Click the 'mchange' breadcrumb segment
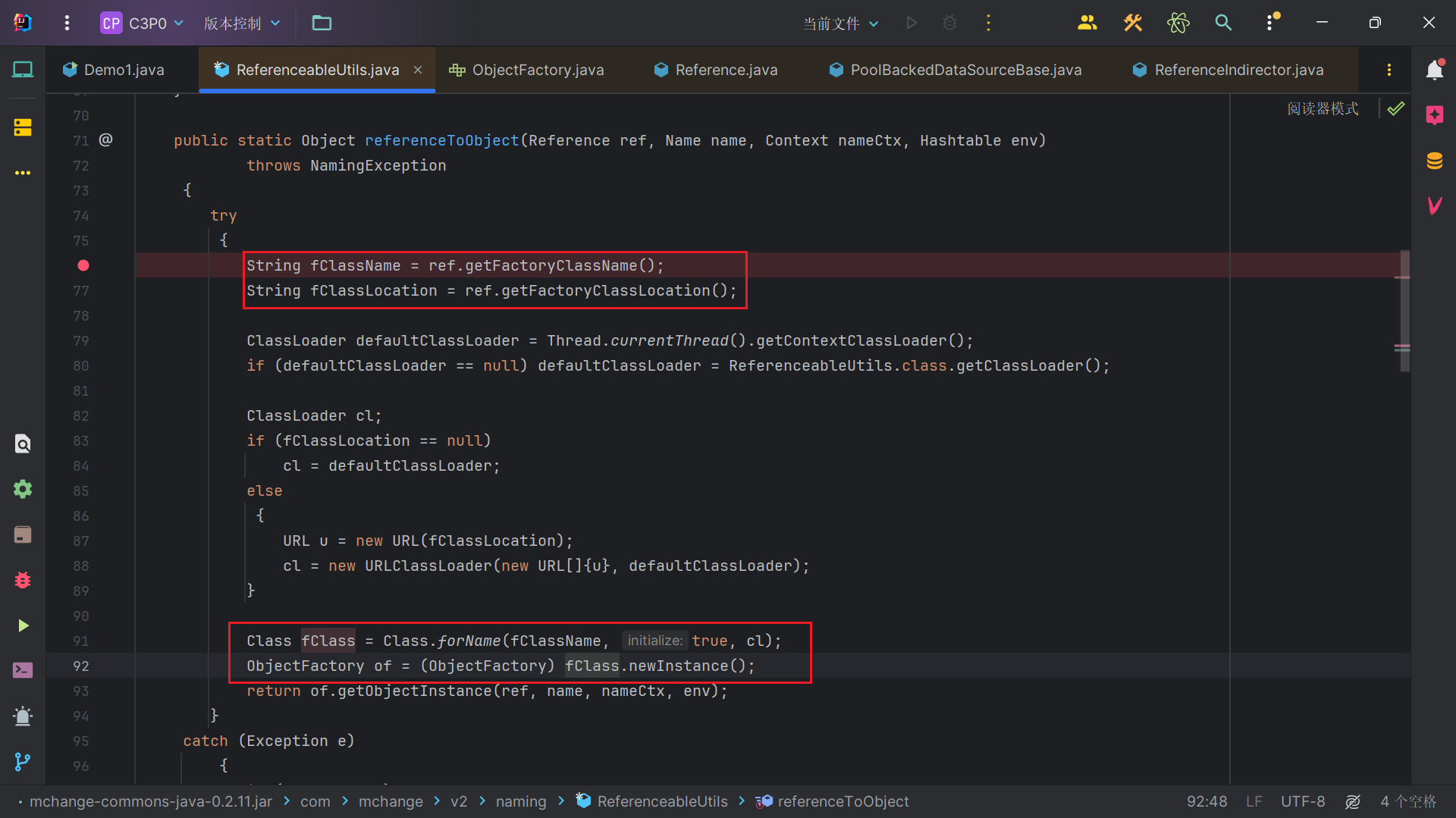This screenshot has height=818, width=1456. click(x=391, y=801)
